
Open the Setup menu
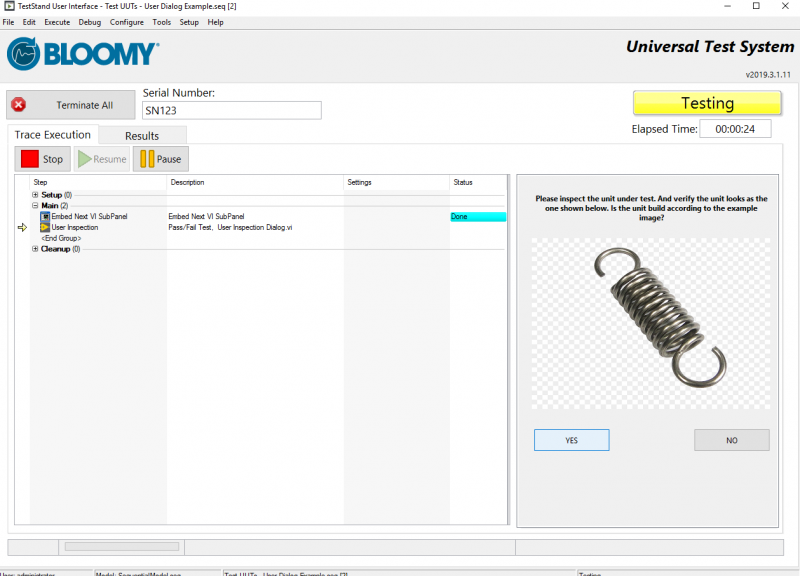pyautogui.click(x=189, y=22)
